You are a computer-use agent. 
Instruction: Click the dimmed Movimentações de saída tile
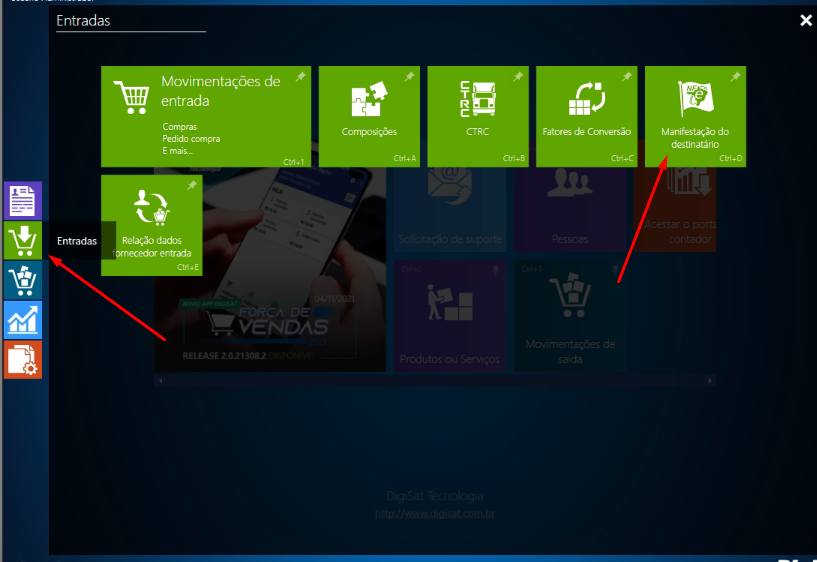click(x=570, y=316)
